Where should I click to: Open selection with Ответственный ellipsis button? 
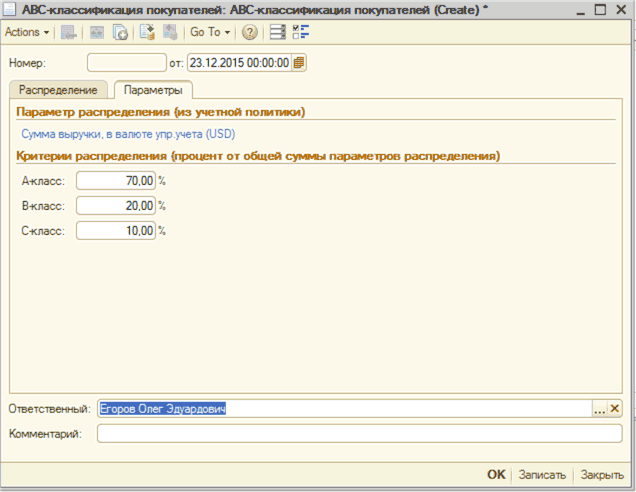600,409
